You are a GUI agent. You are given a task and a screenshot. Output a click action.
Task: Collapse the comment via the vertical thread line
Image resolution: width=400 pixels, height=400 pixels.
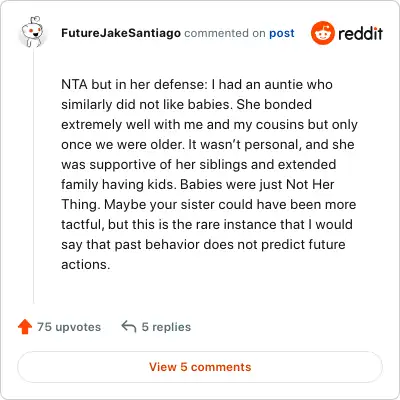click(33, 177)
